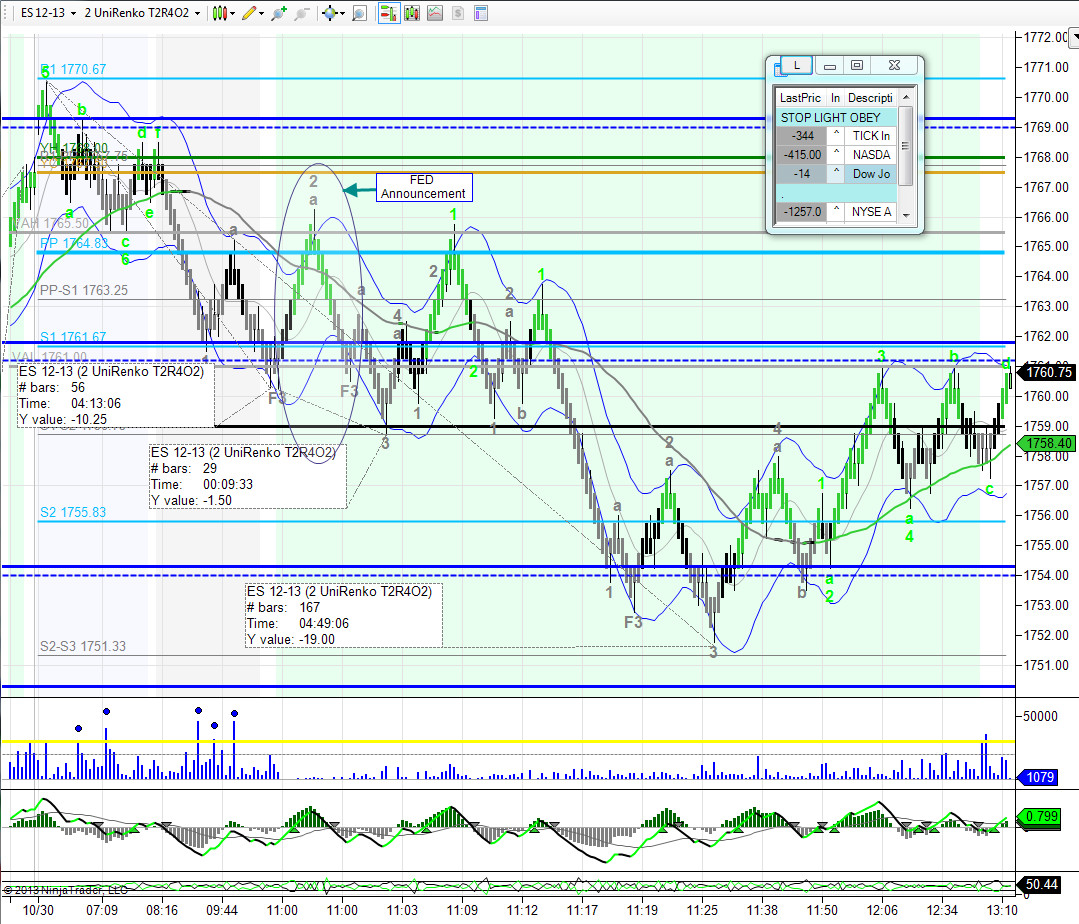Click the quote list scroll-down arrow
The image size is (1079, 924).
906,215
